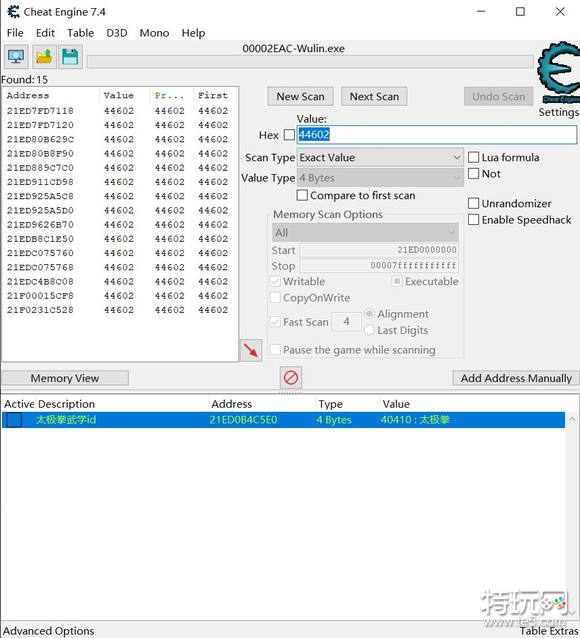The height and width of the screenshot is (638, 580).
Task: Select result address 21ED911CD98
Action: coord(40,182)
